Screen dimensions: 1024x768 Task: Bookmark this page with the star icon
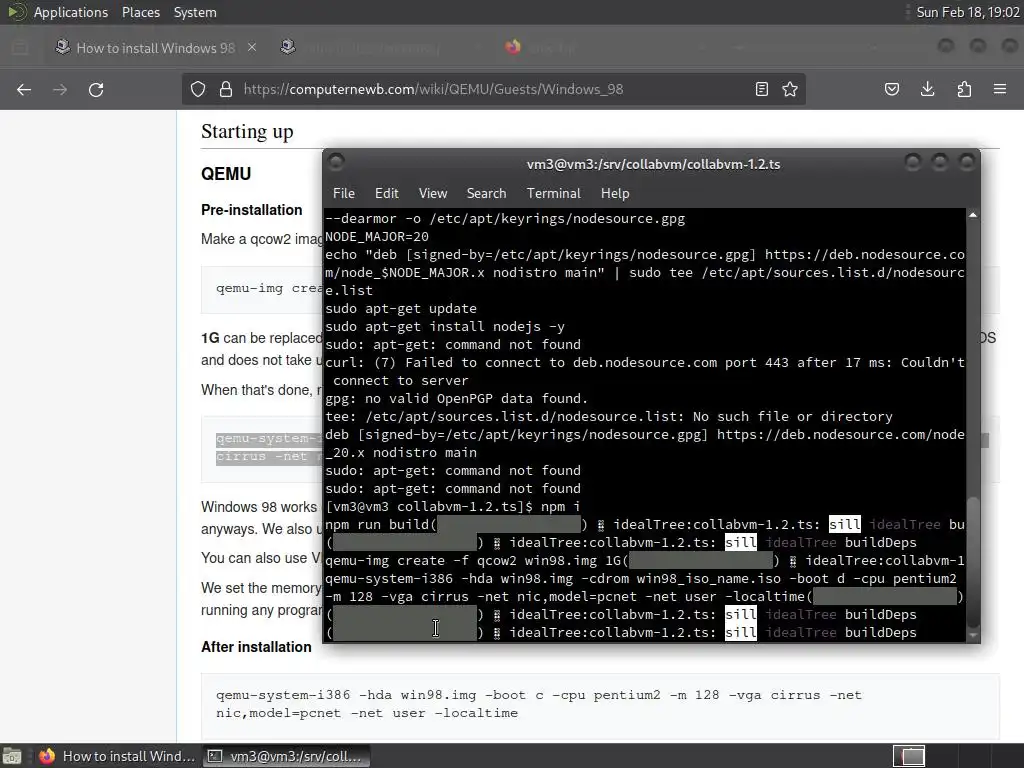(x=790, y=89)
